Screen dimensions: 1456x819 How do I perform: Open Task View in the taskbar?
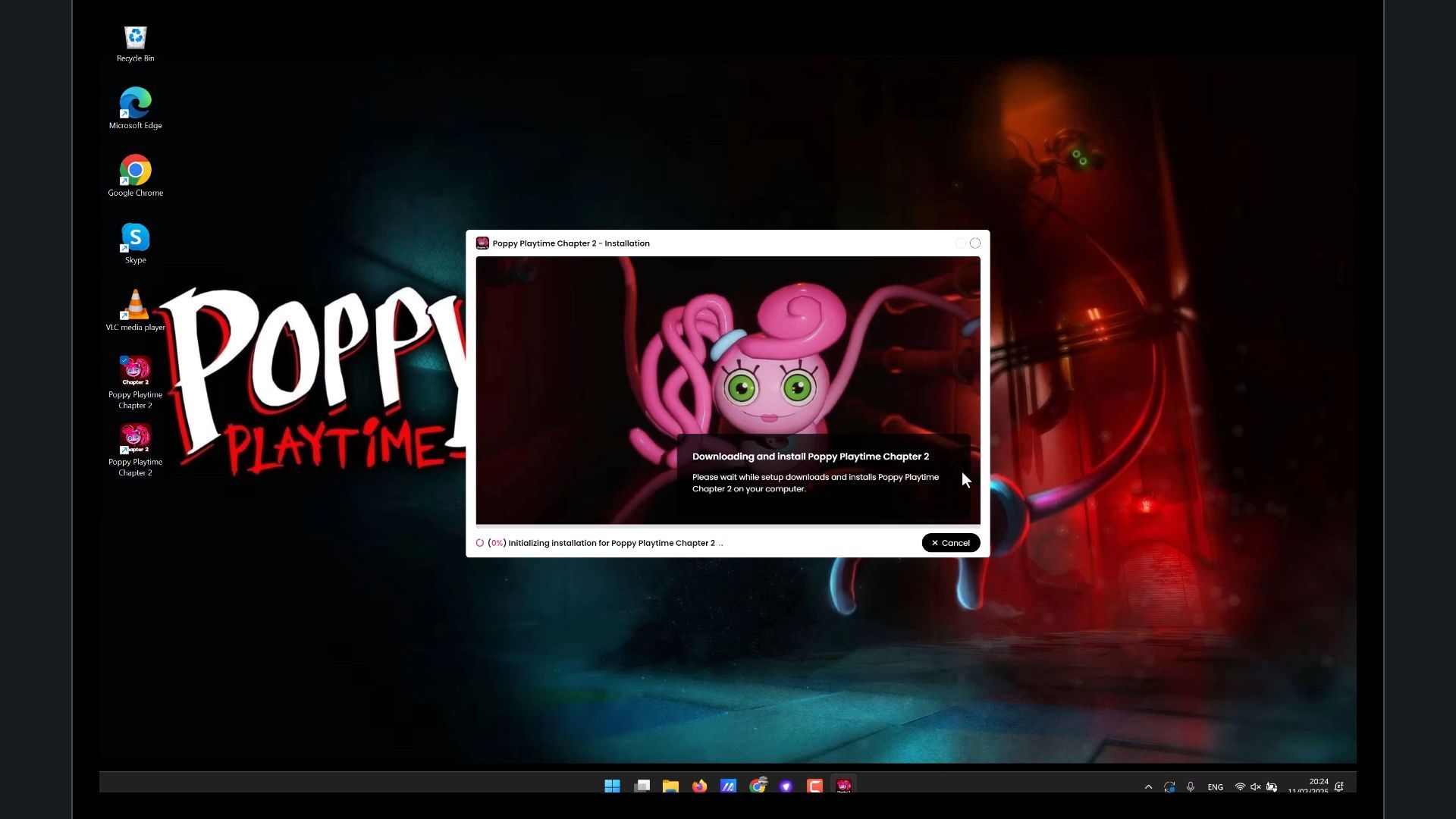(x=642, y=786)
